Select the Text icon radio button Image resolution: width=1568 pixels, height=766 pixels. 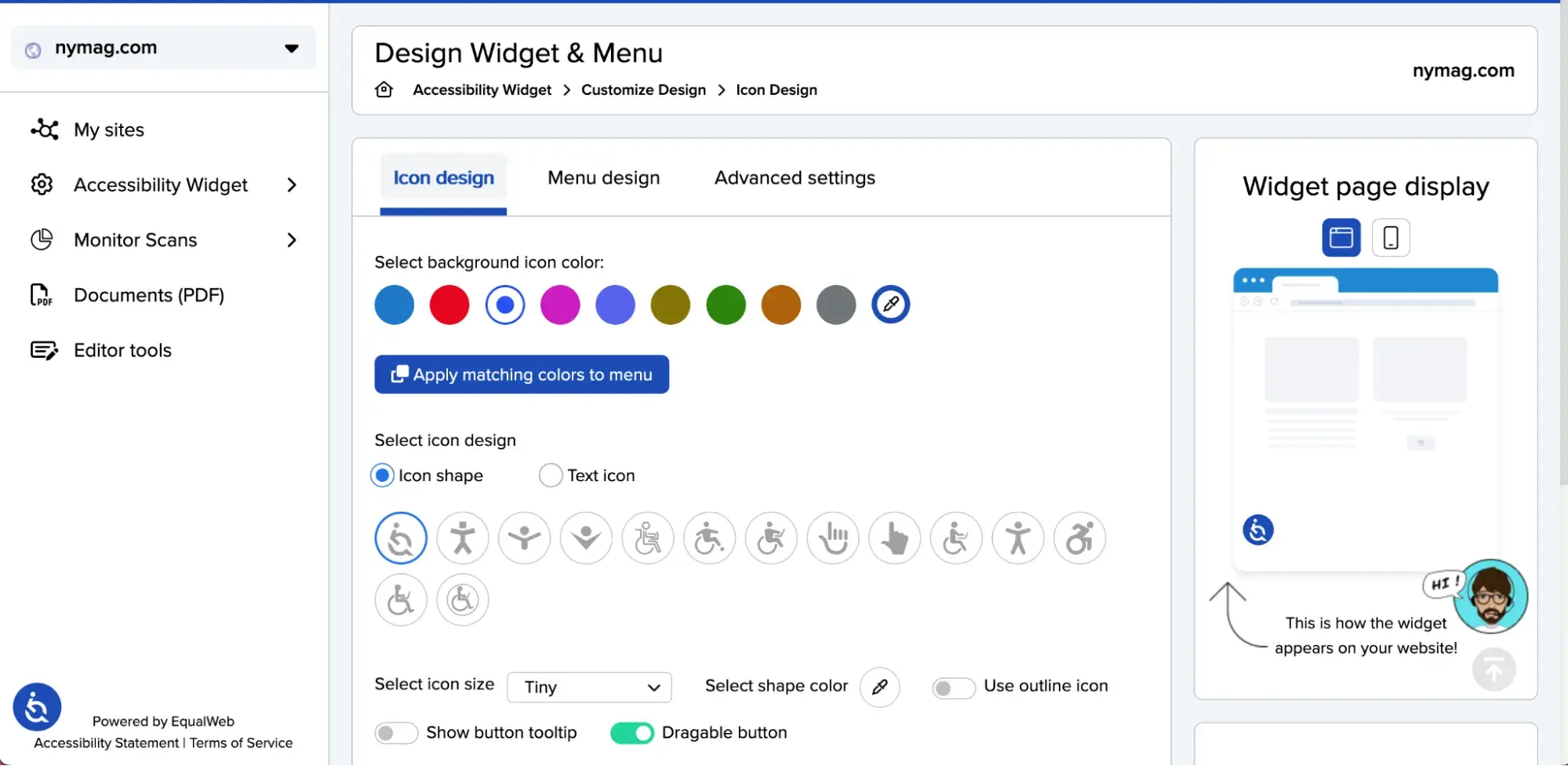(551, 476)
